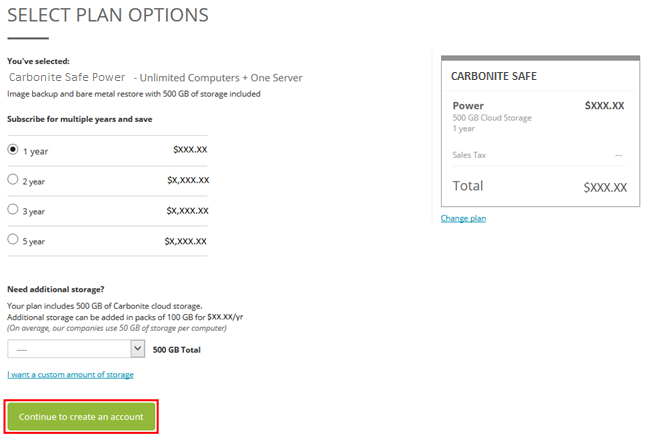650x437 pixels.
Task: Click the Carbonite Safe Power plan name
Action: (68, 77)
